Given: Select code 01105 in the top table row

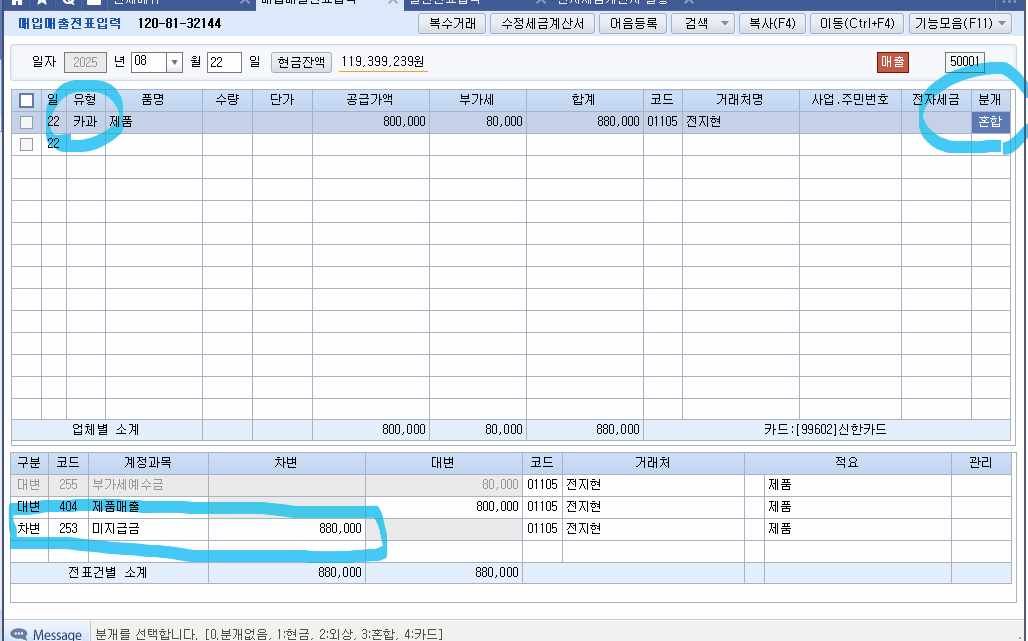Looking at the screenshot, I should click(x=662, y=122).
